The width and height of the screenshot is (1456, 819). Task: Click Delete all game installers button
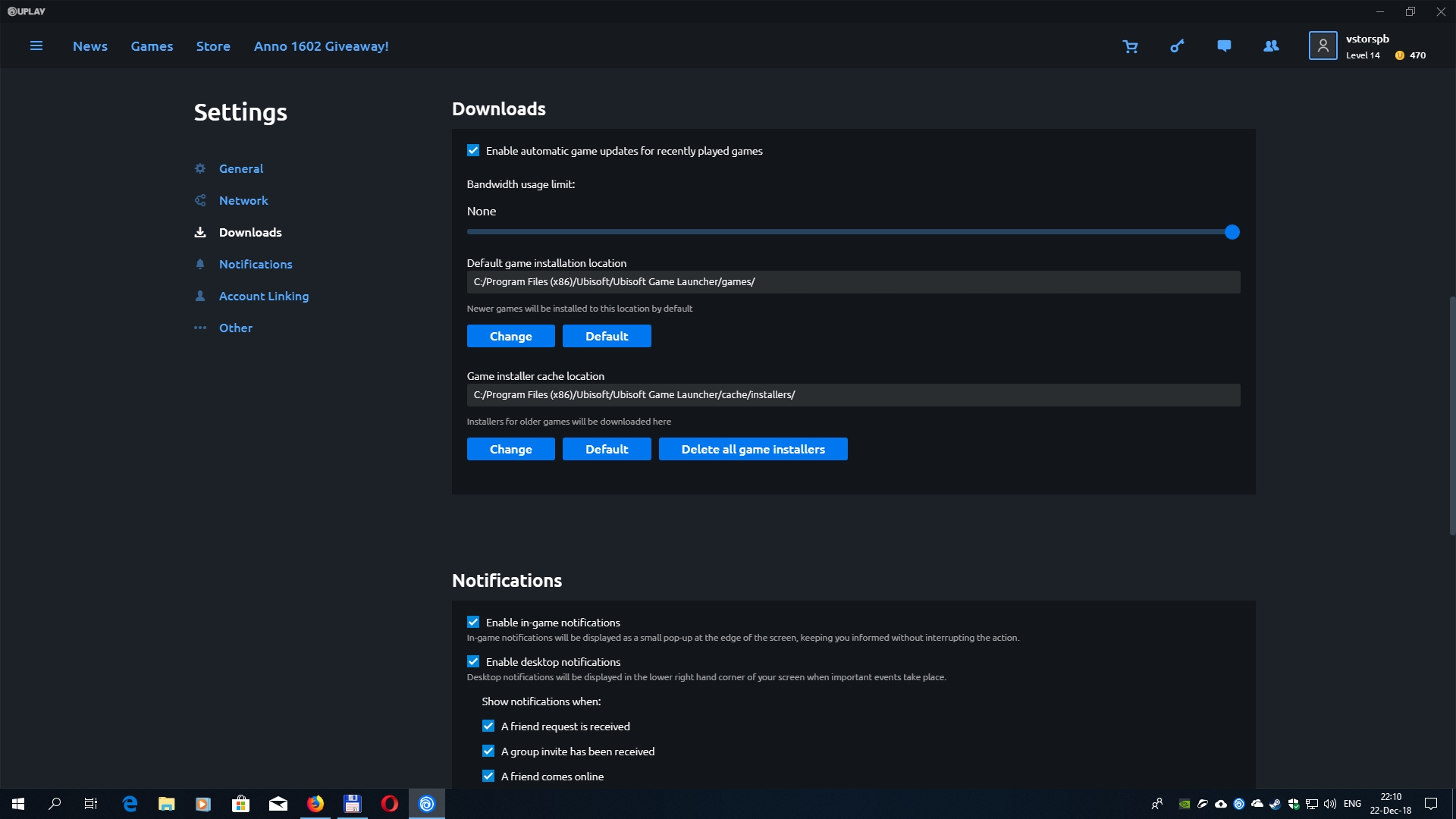pos(752,449)
